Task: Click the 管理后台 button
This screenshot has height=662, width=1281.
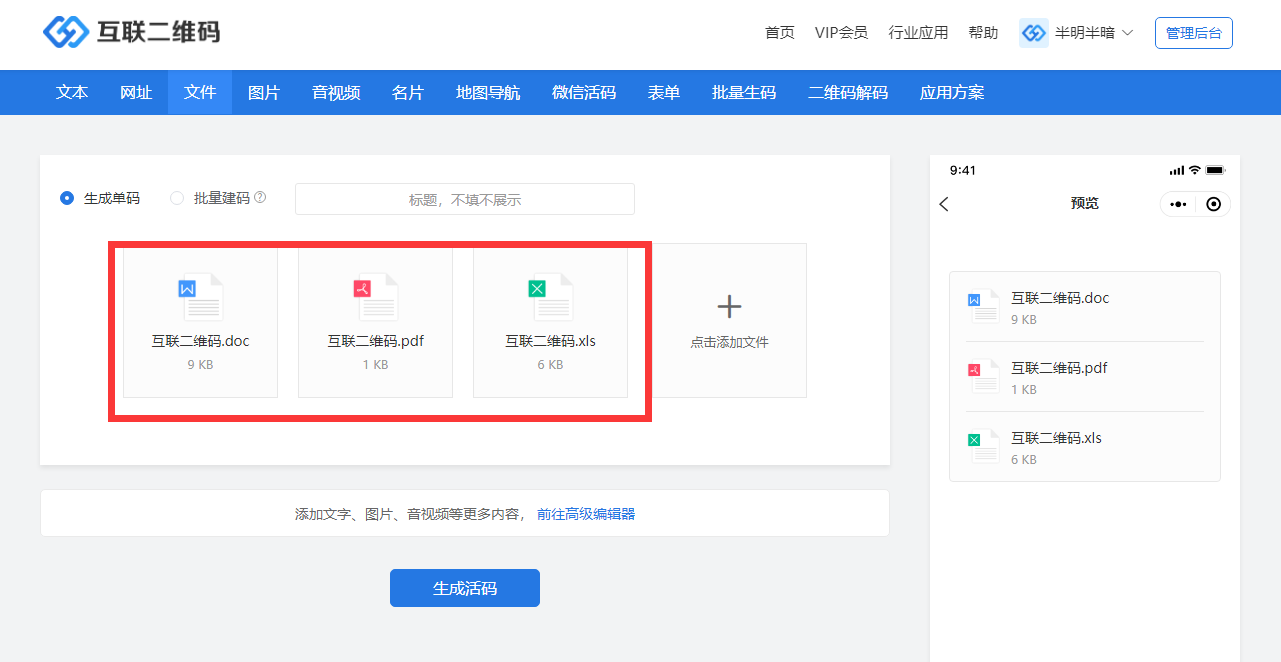Action: coord(1193,33)
